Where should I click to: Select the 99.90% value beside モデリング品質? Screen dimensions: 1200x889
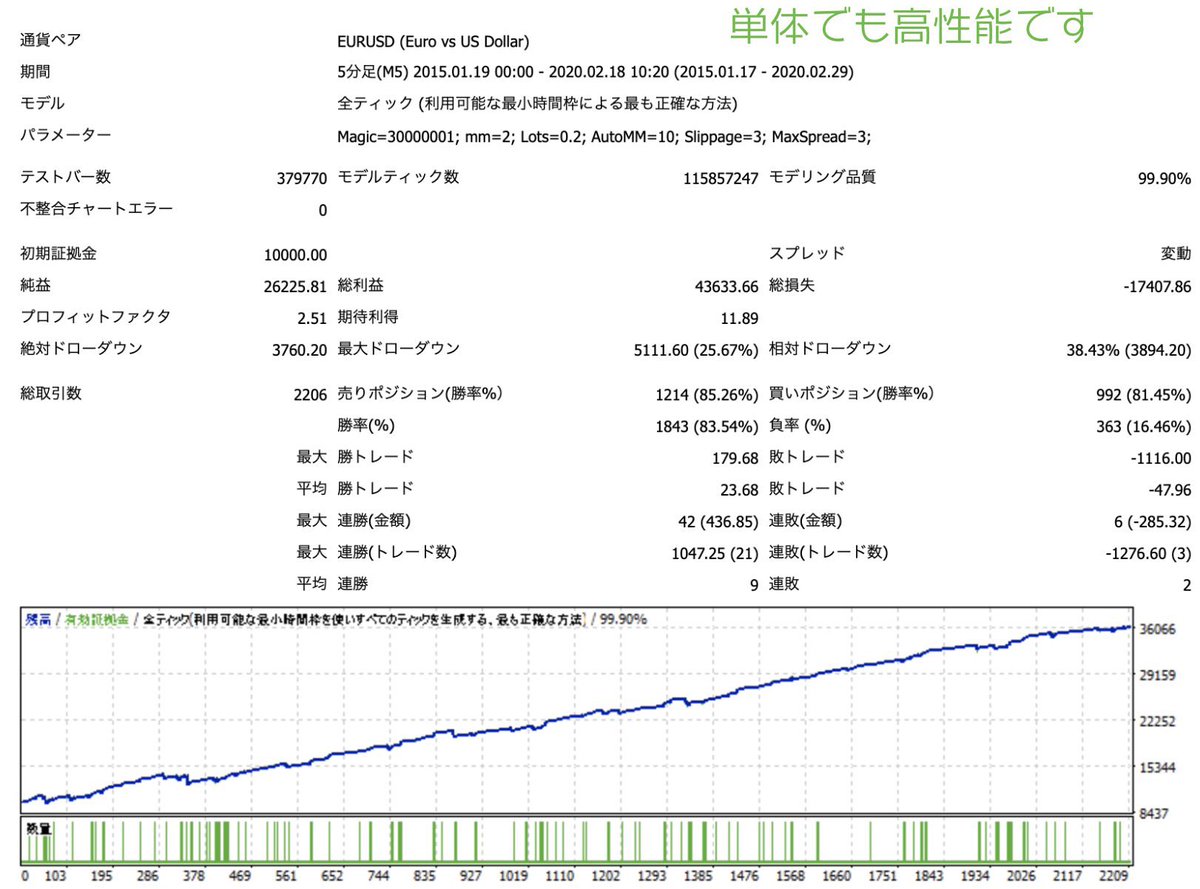point(1164,179)
